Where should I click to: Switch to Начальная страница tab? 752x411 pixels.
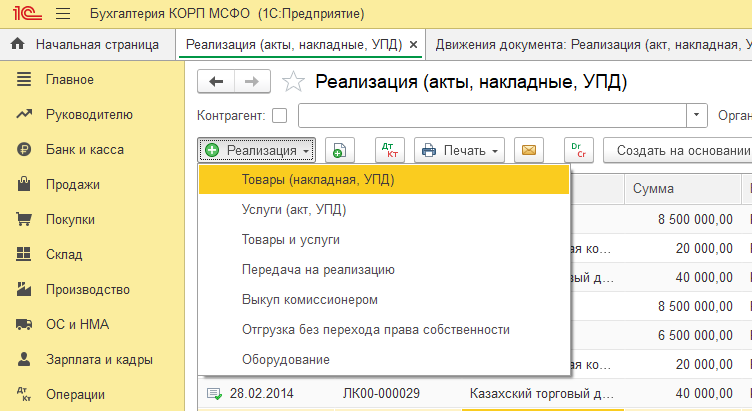click(x=88, y=45)
